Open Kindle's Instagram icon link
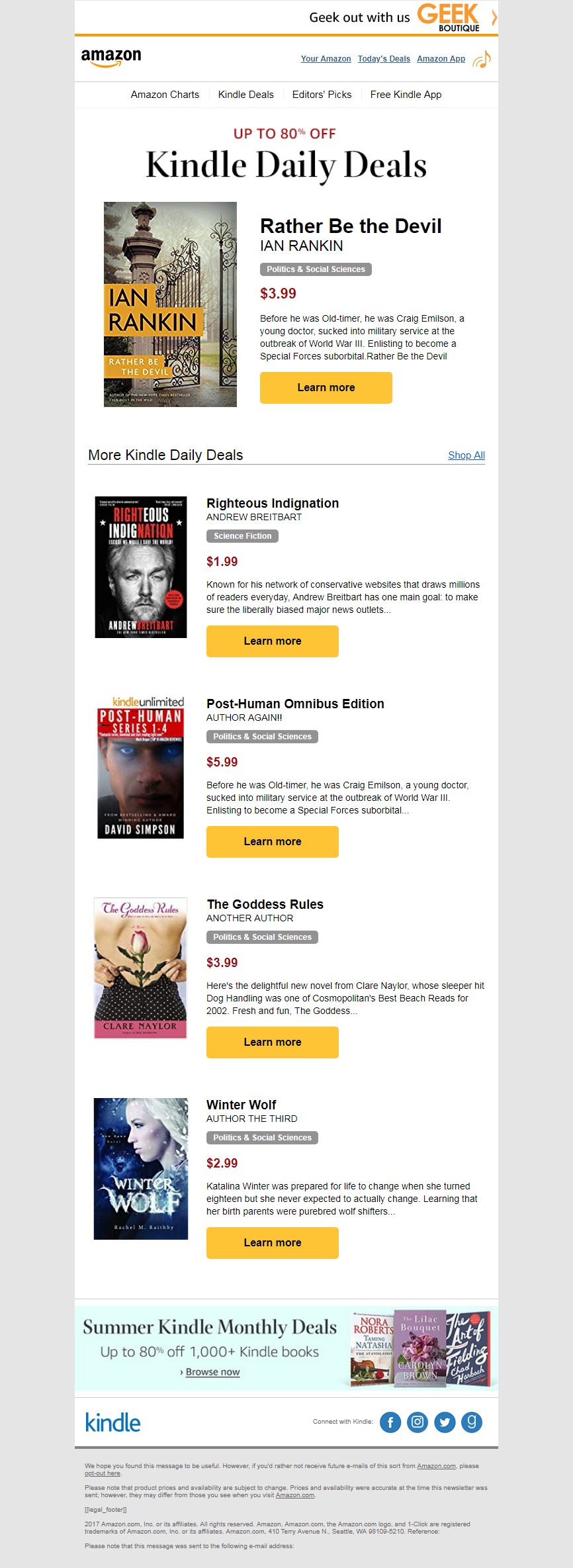Viewport: 573px width, 1568px height. [418, 1421]
